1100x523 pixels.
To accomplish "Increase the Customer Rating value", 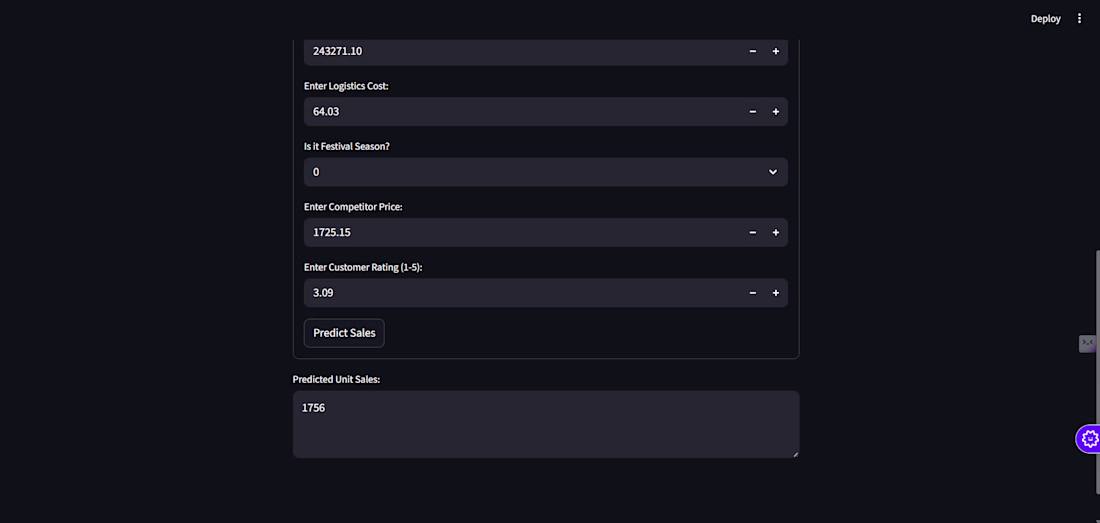I will point(776,293).
